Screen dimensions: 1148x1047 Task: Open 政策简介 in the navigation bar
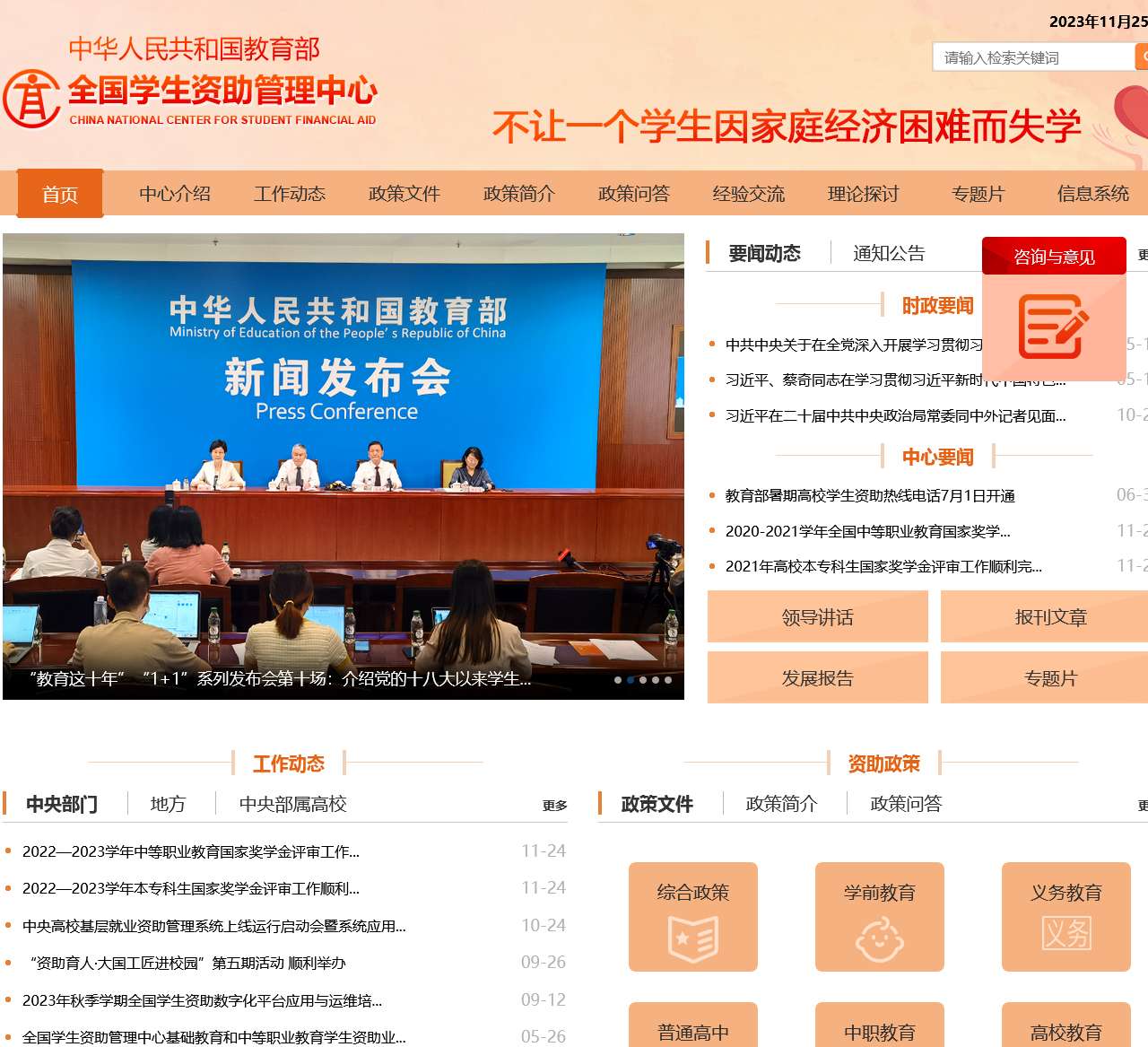(519, 194)
